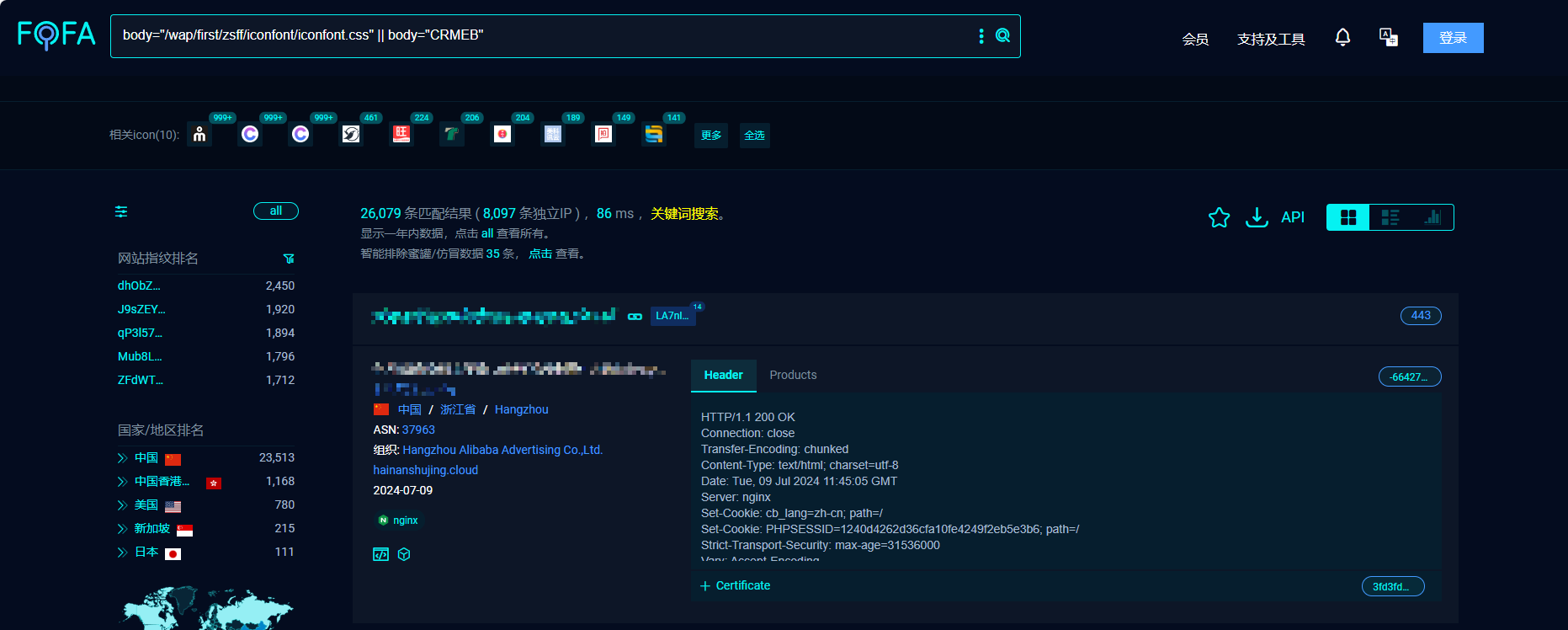Click the 全选 select-all button

pos(754,135)
